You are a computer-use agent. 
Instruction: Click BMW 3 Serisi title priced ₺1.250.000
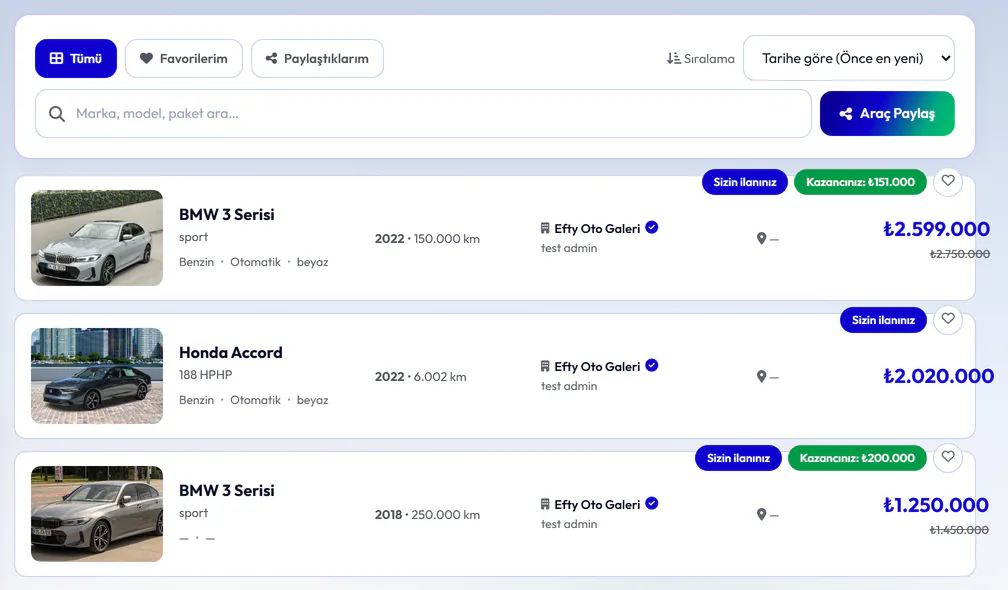tap(227, 491)
